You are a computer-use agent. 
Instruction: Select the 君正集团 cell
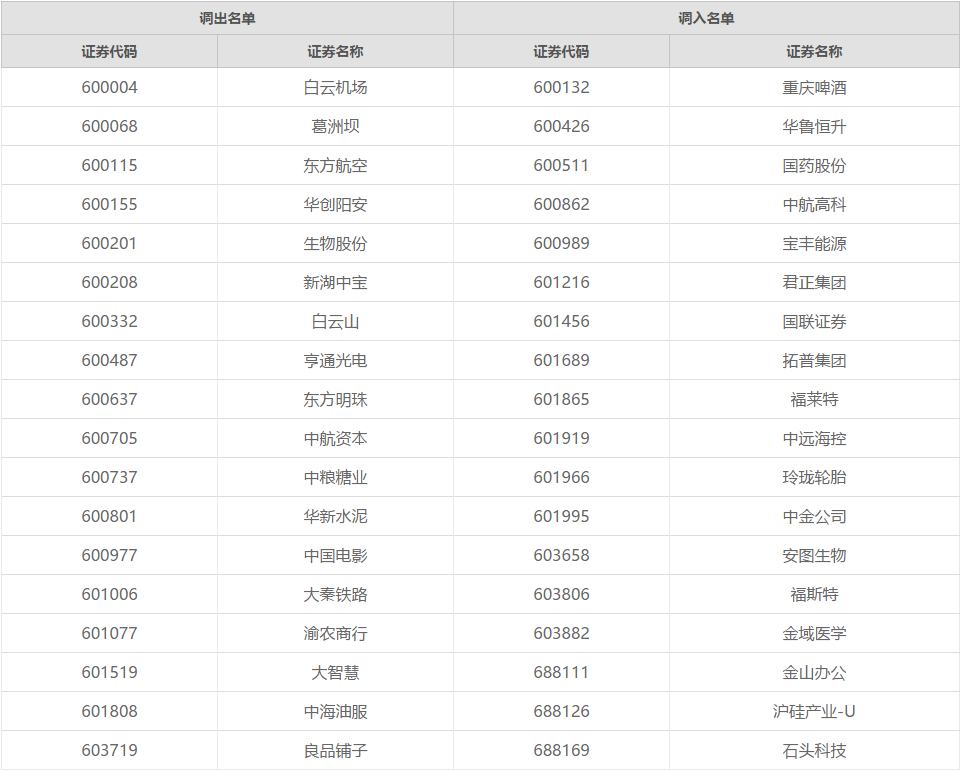(x=814, y=283)
